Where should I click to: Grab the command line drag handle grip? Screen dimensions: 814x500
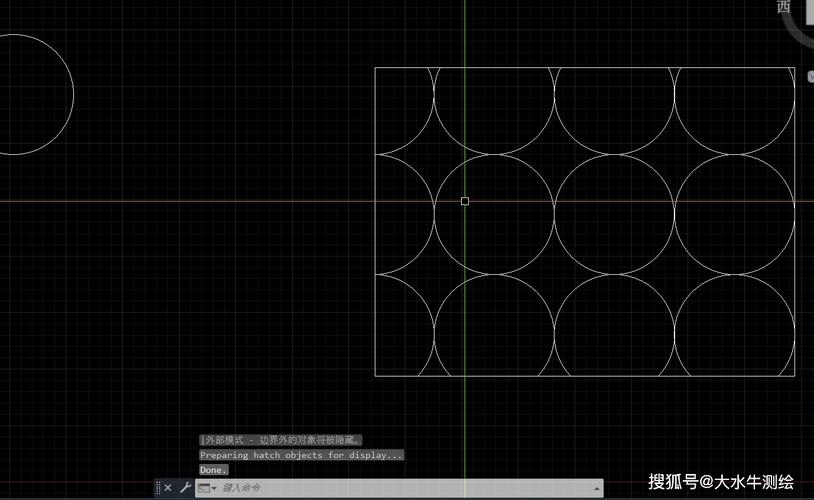[x=158, y=488]
